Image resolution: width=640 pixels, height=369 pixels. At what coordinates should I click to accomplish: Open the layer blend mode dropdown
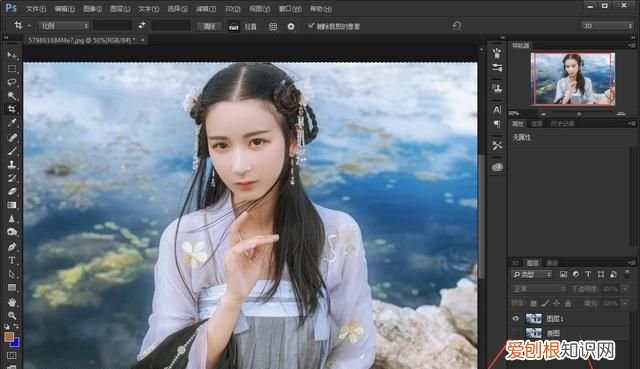click(539, 289)
